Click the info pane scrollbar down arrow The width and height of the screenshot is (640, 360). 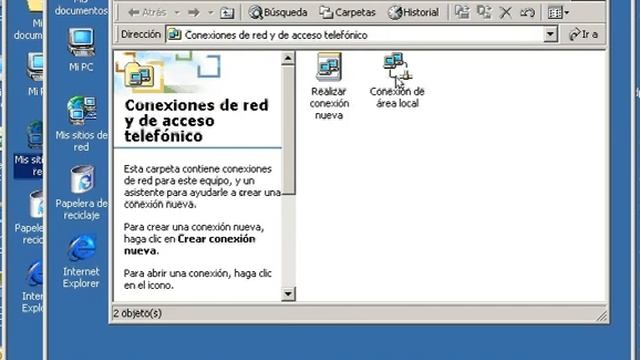click(288, 294)
